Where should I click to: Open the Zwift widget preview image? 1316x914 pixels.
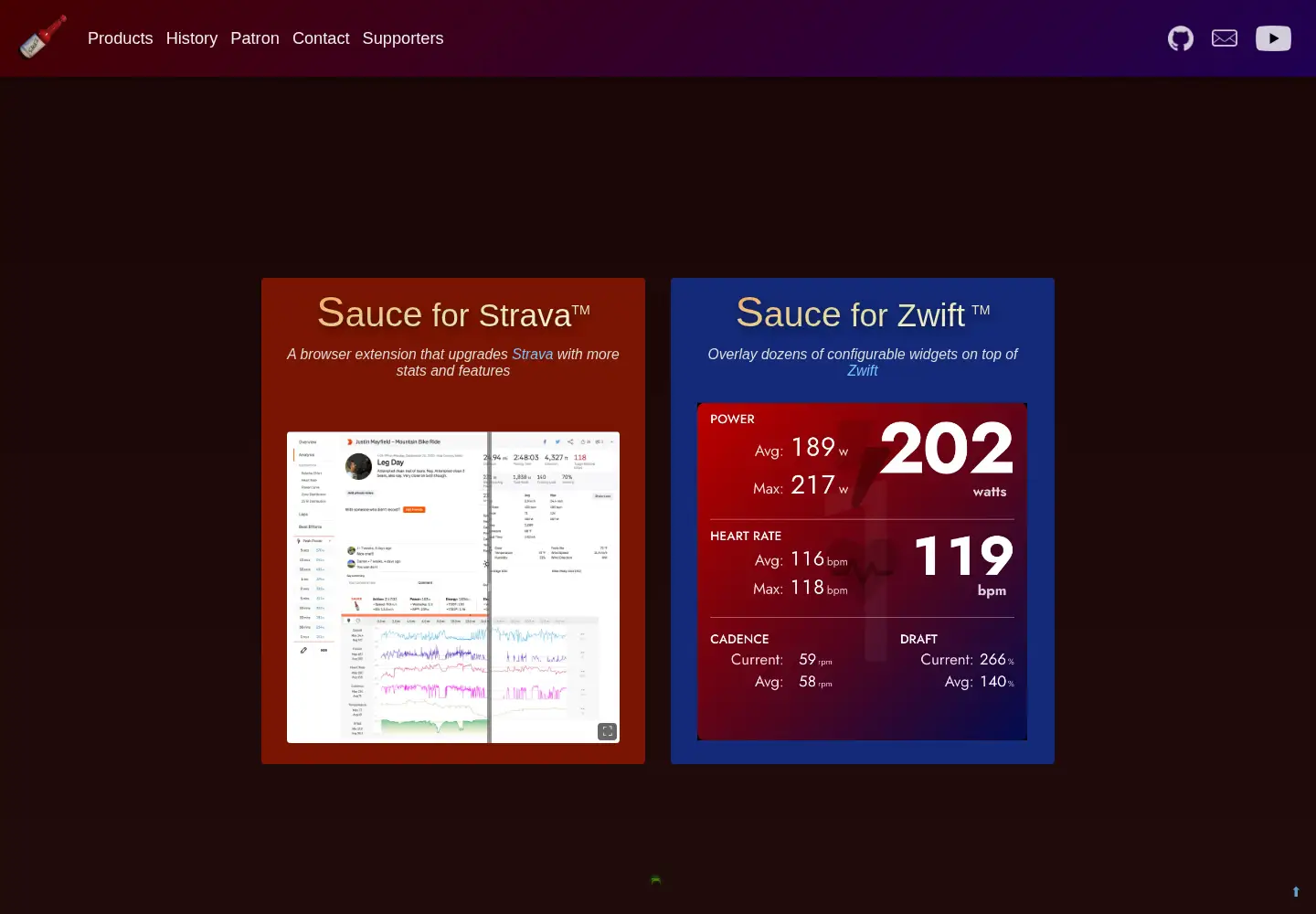(863, 571)
